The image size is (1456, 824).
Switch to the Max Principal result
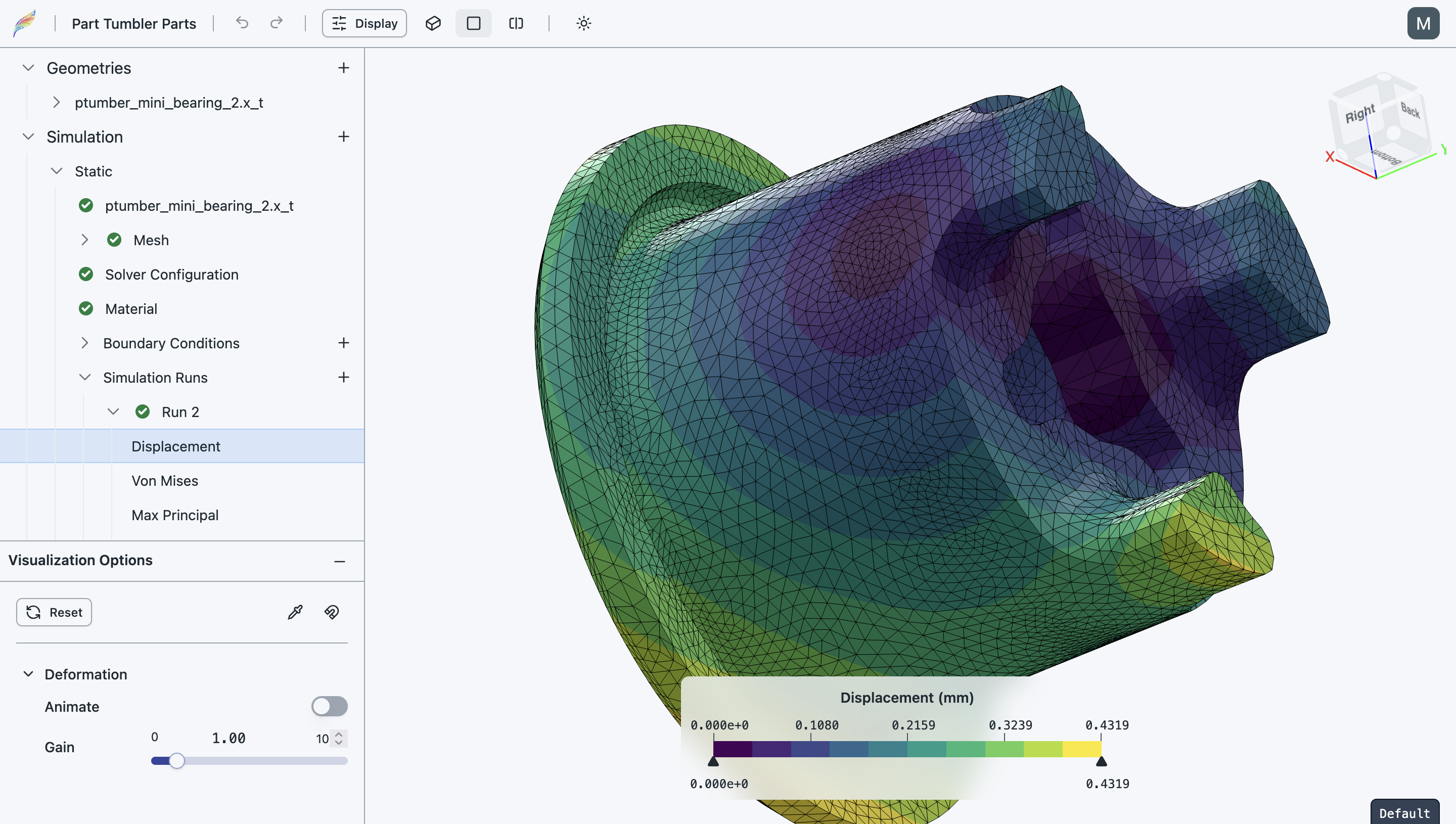(175, 515)
